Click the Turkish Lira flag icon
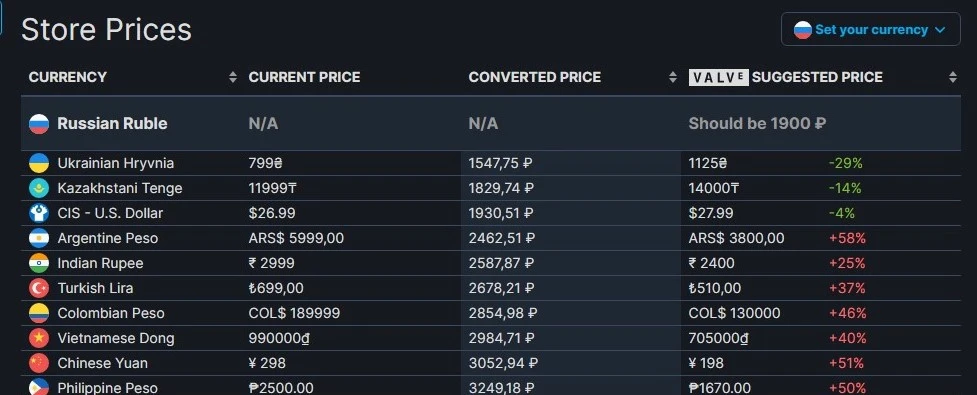 (39, 288)
